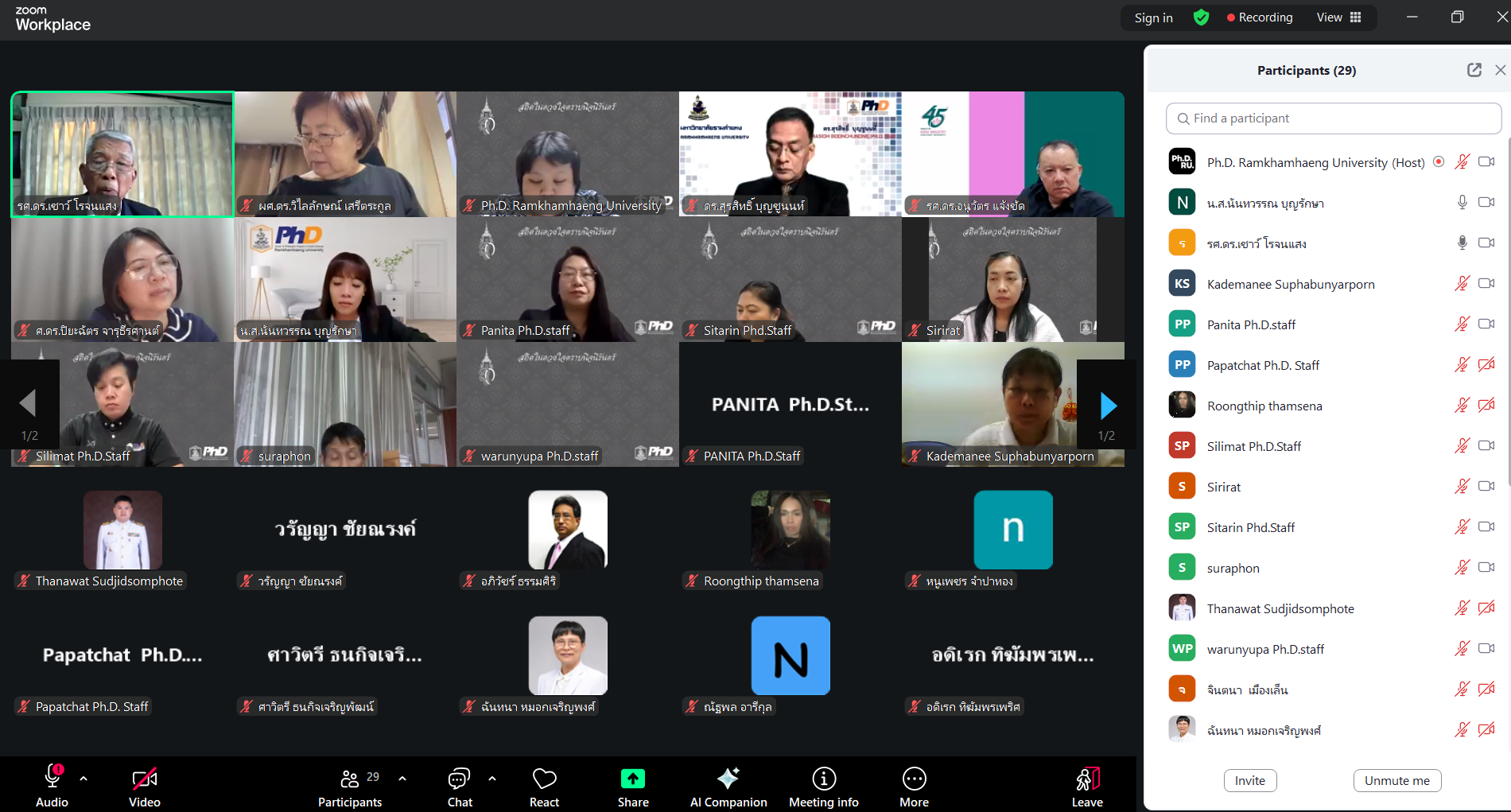Toggle the Video camera on
This screenshot has width=1511, height=812.
144,779
